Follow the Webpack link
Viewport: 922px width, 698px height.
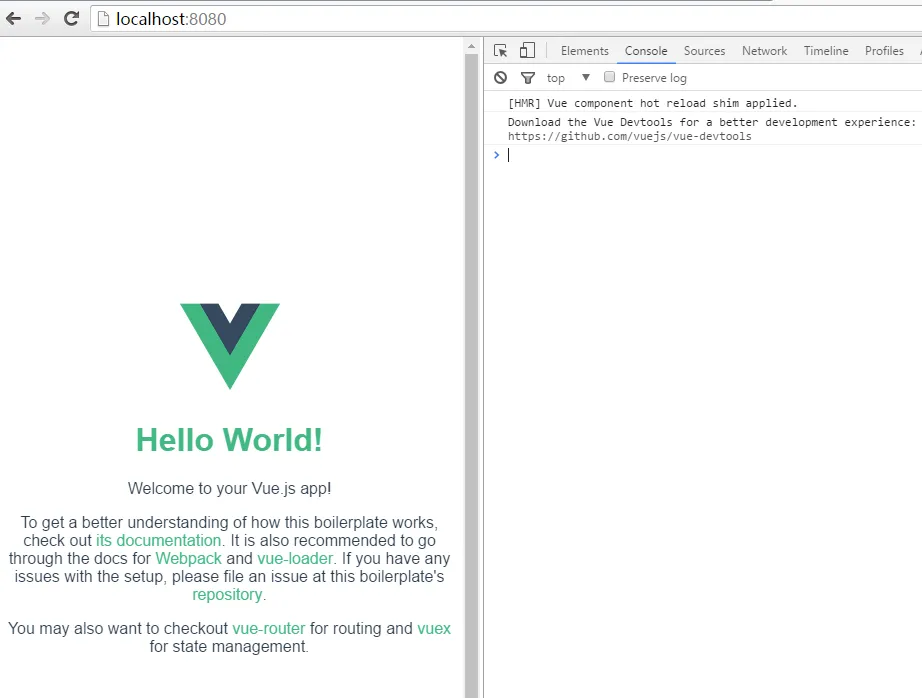click(188, 559)
